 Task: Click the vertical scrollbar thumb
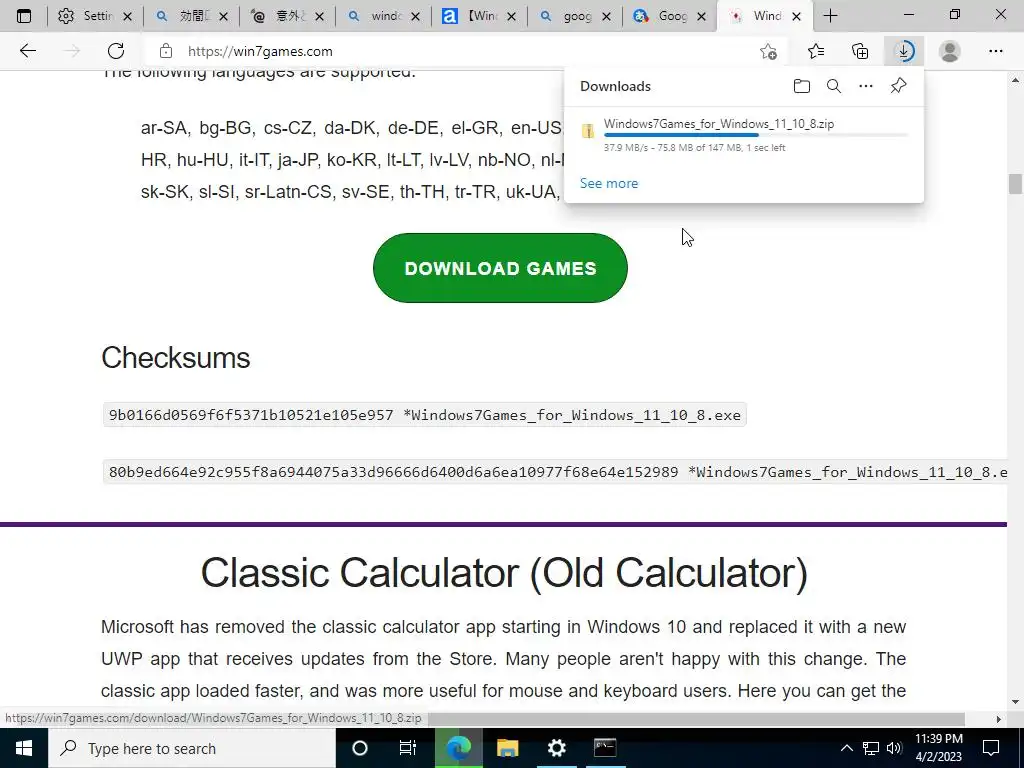point(1015,184)
